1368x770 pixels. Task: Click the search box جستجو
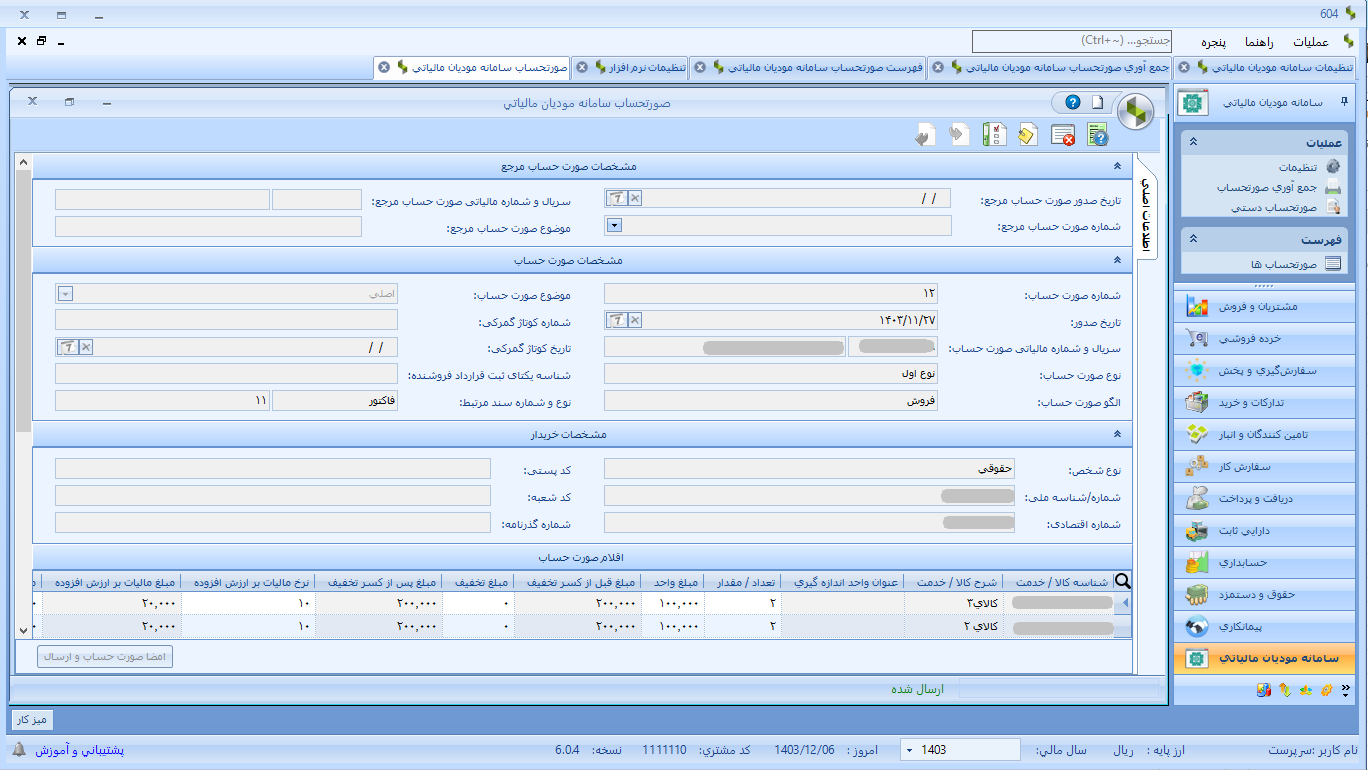click(x=1071, y=41)
